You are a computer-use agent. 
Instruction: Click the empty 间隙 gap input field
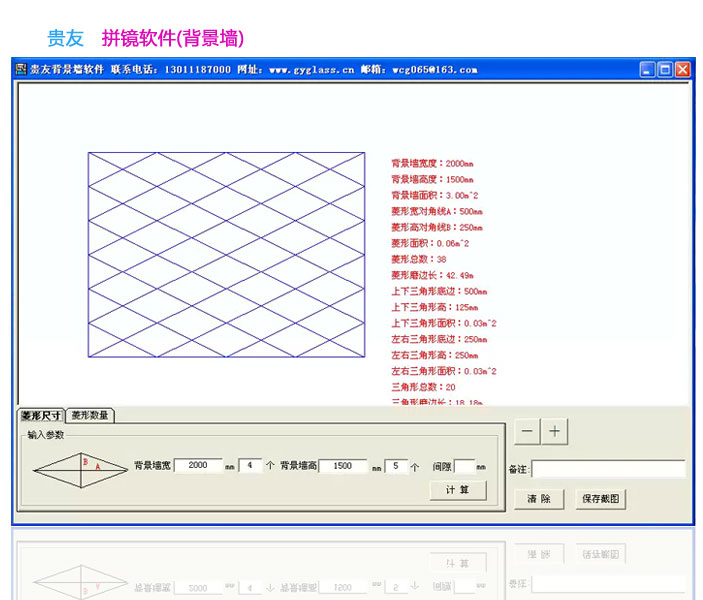tap(464, 466)
